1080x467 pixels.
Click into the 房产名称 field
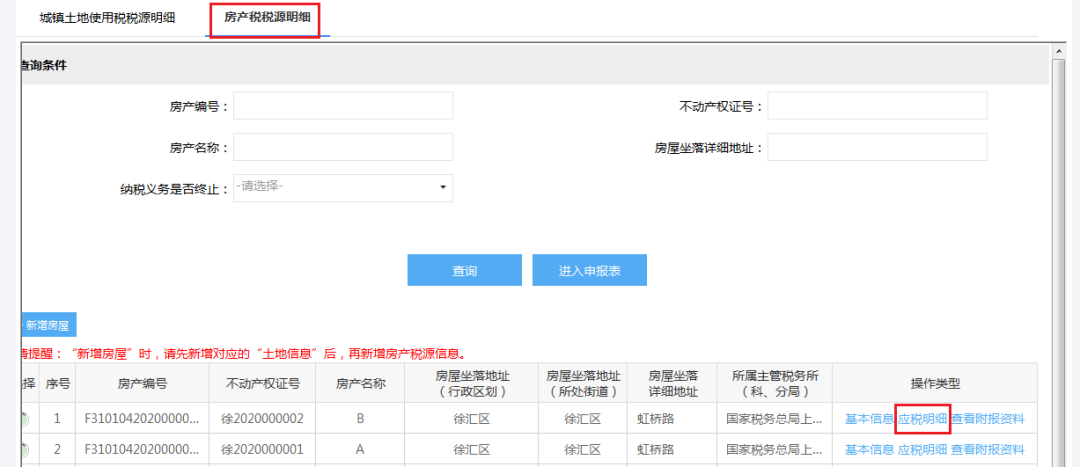tap(342, 147)
